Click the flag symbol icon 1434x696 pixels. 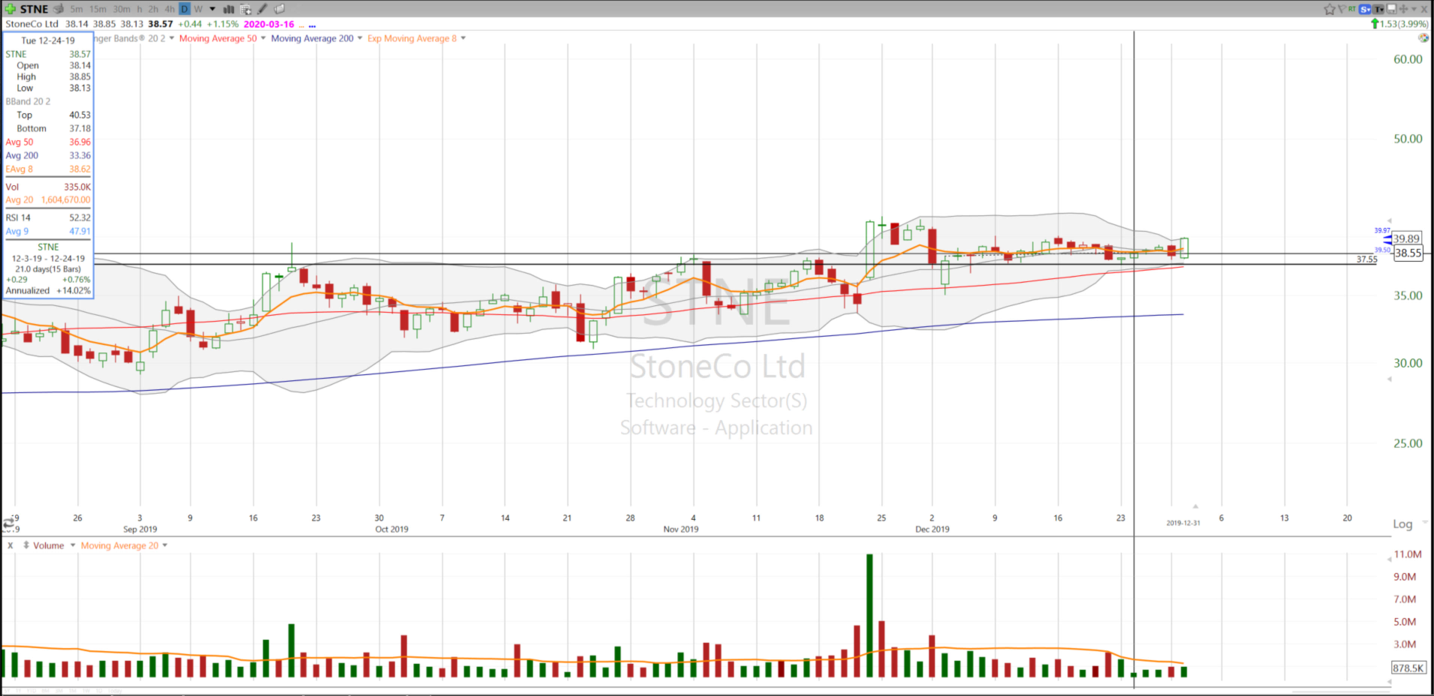click(1342, 9)
